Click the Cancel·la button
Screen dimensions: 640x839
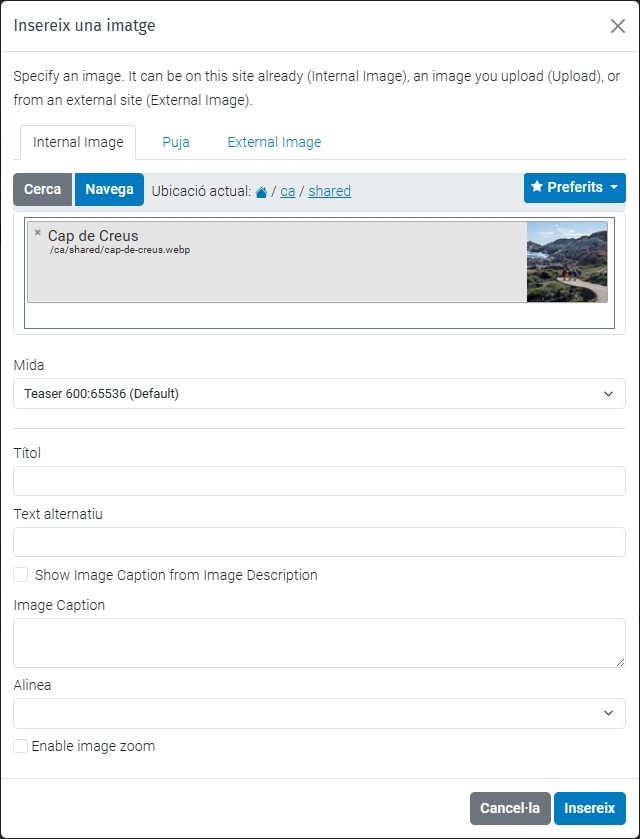pos(510,808)
